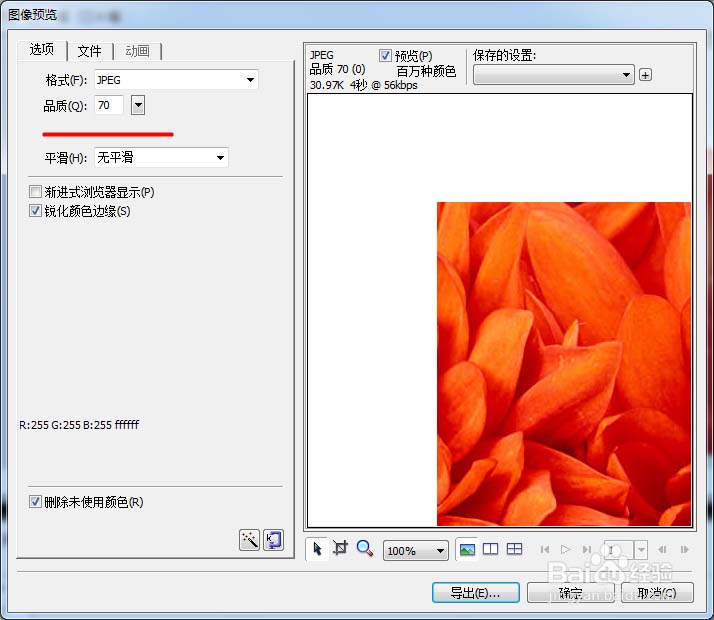Select the pointer arrow tool
The height and width of the screenshot is (620, 714).
pyautogui.click(x=317, y=549)
